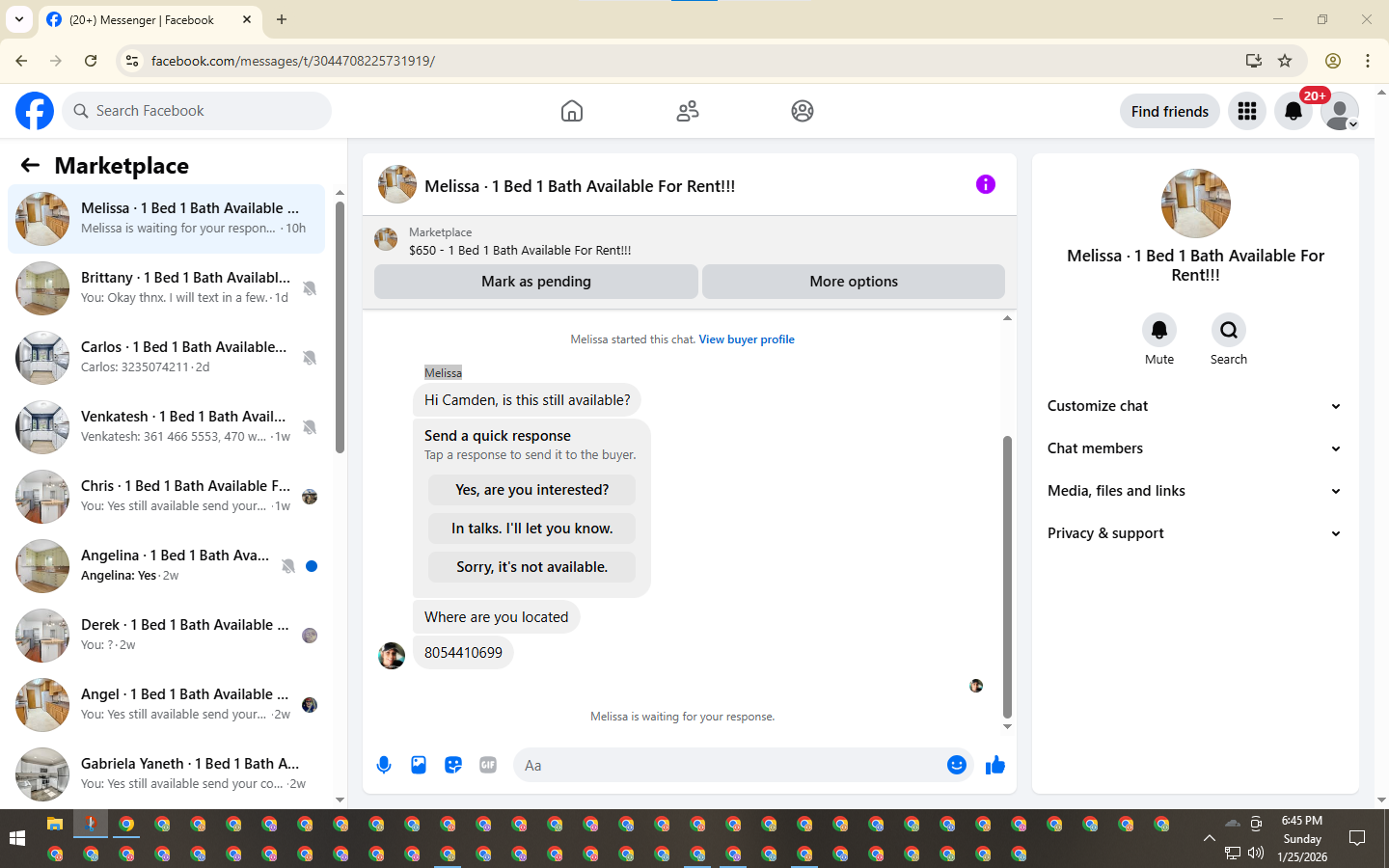
Task: Open File Explorer from the taskbar
Action: pyautogui.click(x=55, y=824)
